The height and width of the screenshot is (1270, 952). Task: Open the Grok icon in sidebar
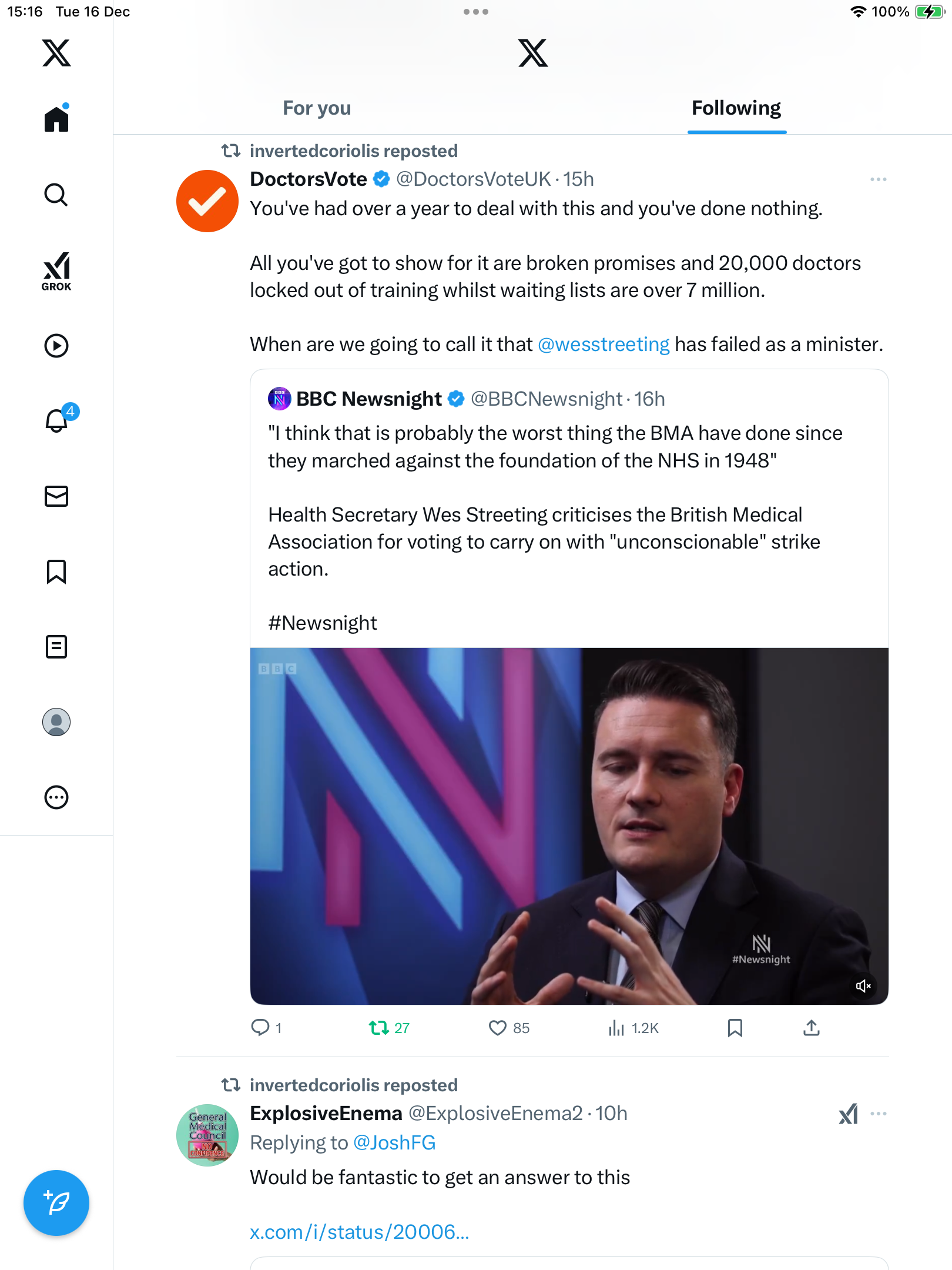[x=56, y=271]
